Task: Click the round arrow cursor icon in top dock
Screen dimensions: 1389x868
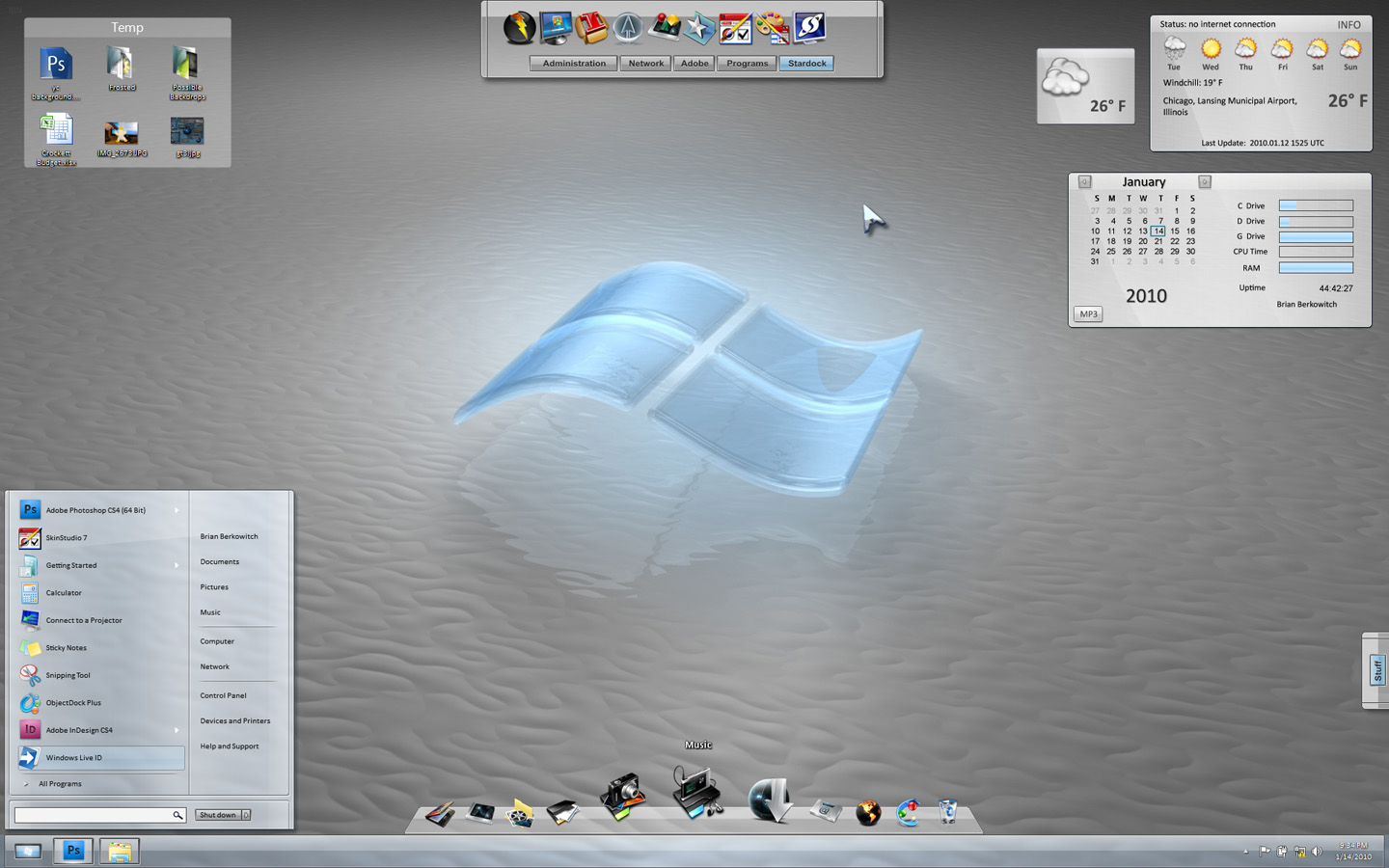Action: [x=628, y=28]
